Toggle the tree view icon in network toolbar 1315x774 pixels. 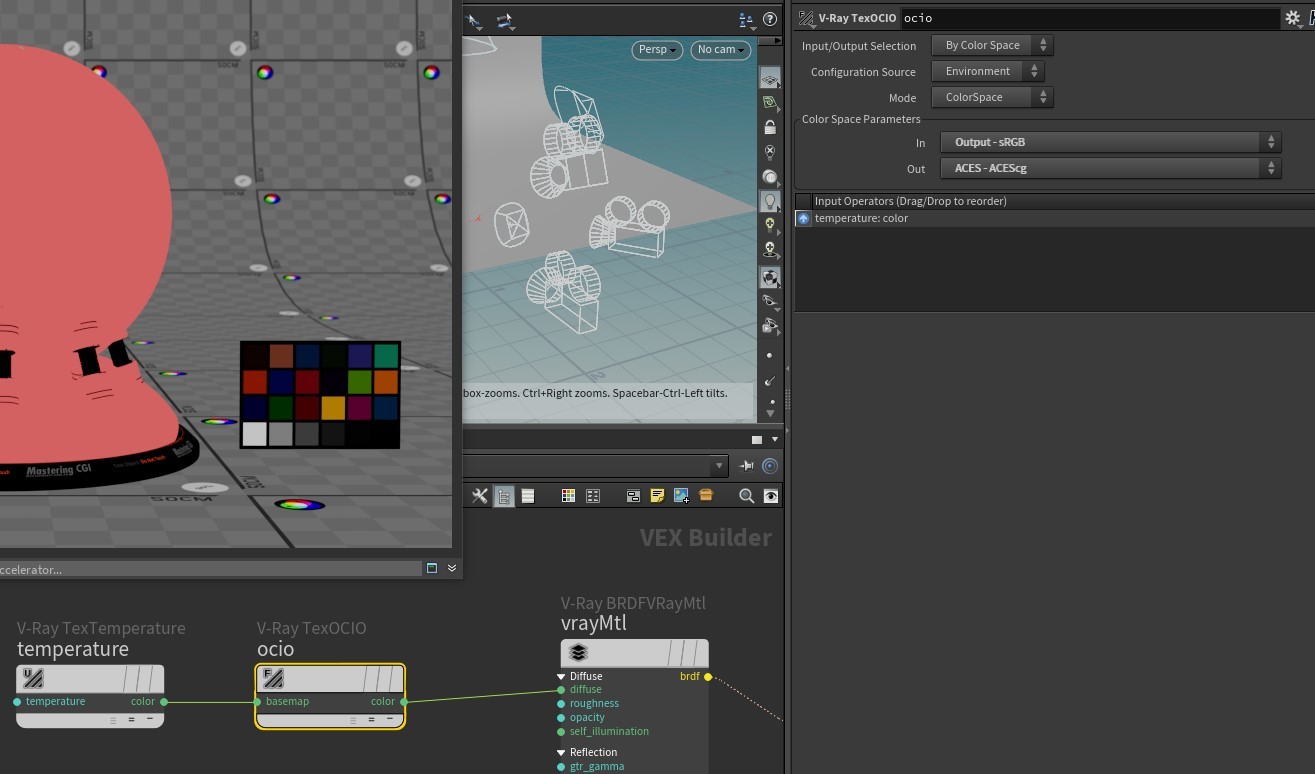pos(504,496)
